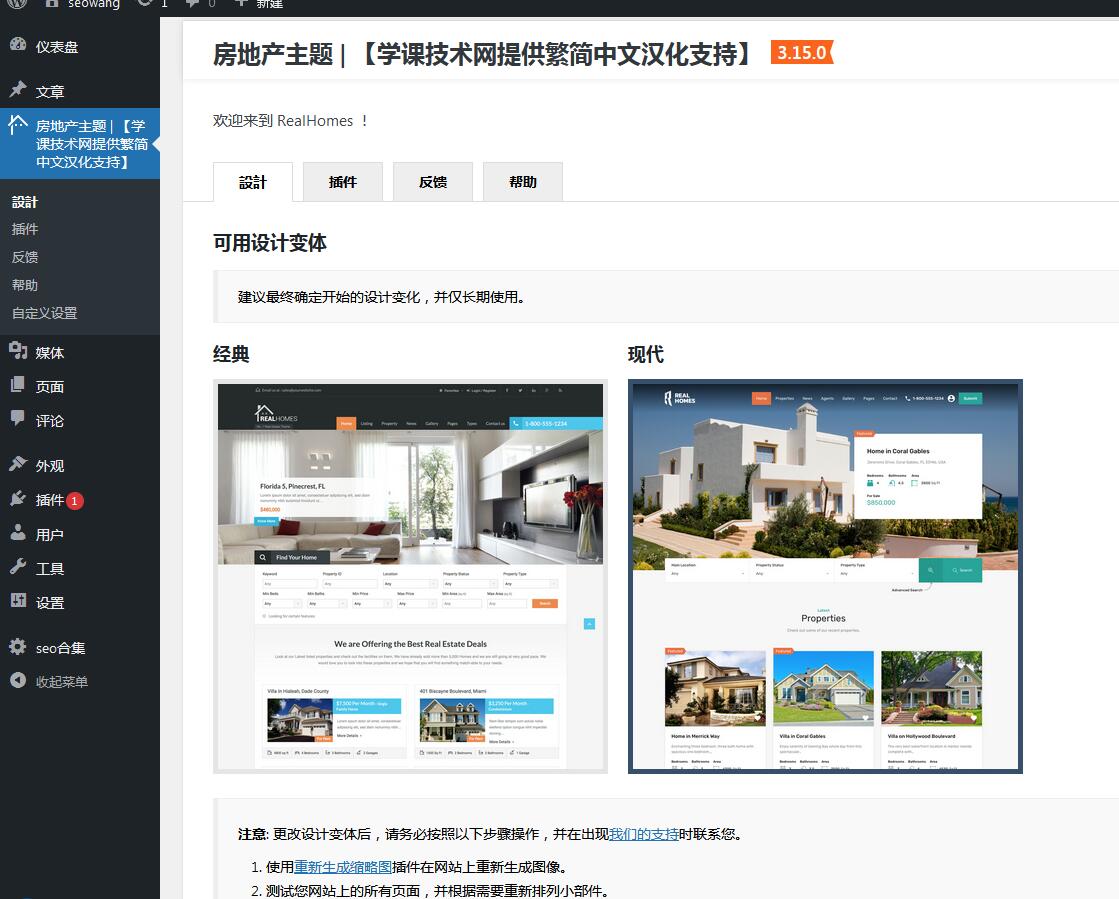Click the pin icon beside 文章
1119x899 pixels.
pos(18,90)
